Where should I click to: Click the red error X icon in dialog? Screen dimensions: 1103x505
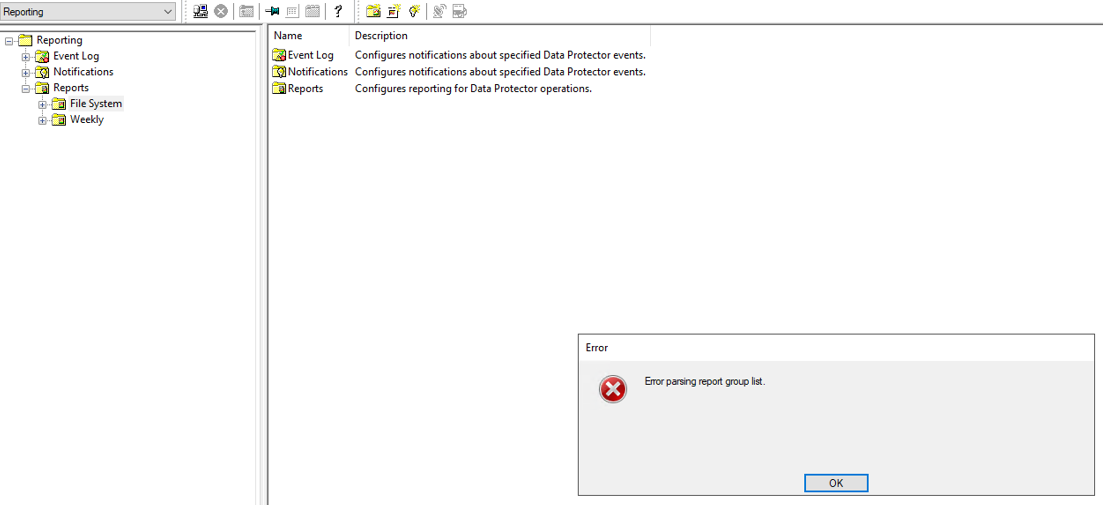[x=613, y=389]
